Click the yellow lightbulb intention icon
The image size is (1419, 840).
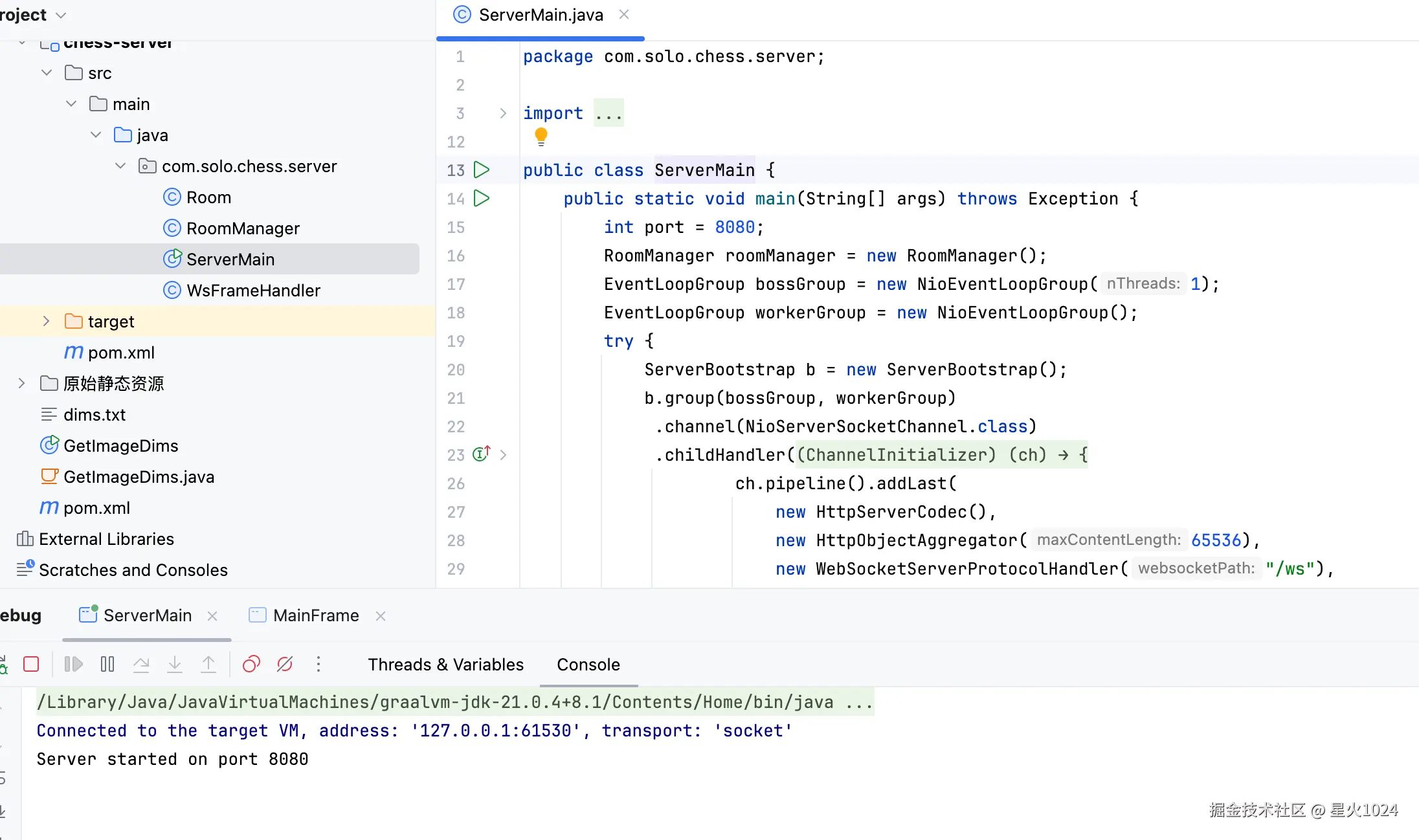coord(541,136)
